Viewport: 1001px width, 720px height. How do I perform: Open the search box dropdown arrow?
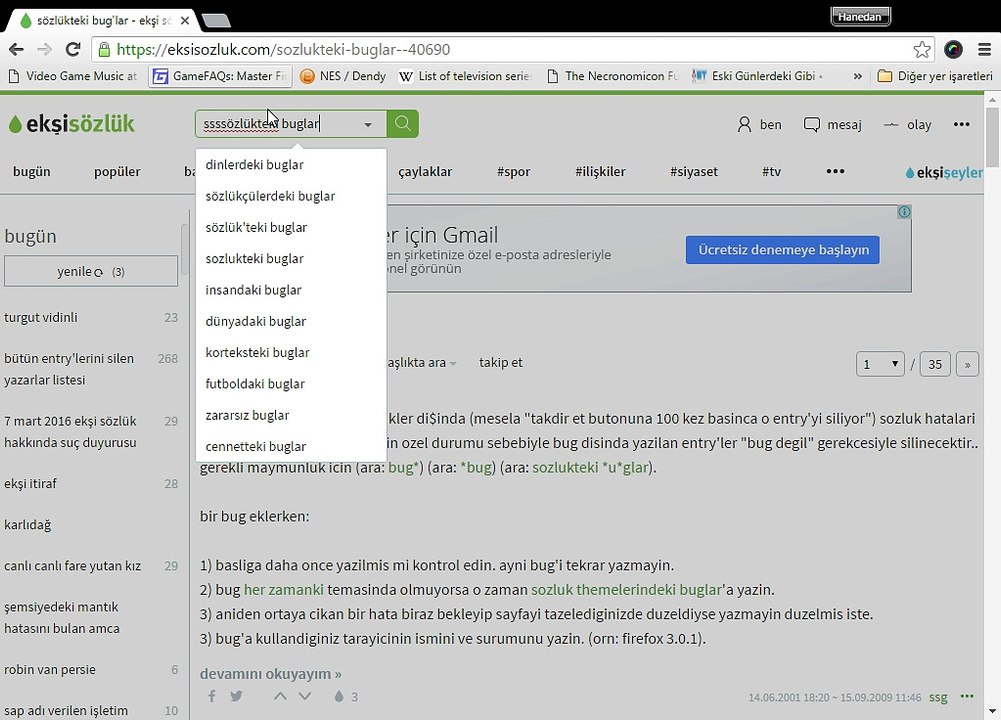(x=368, y=124)
